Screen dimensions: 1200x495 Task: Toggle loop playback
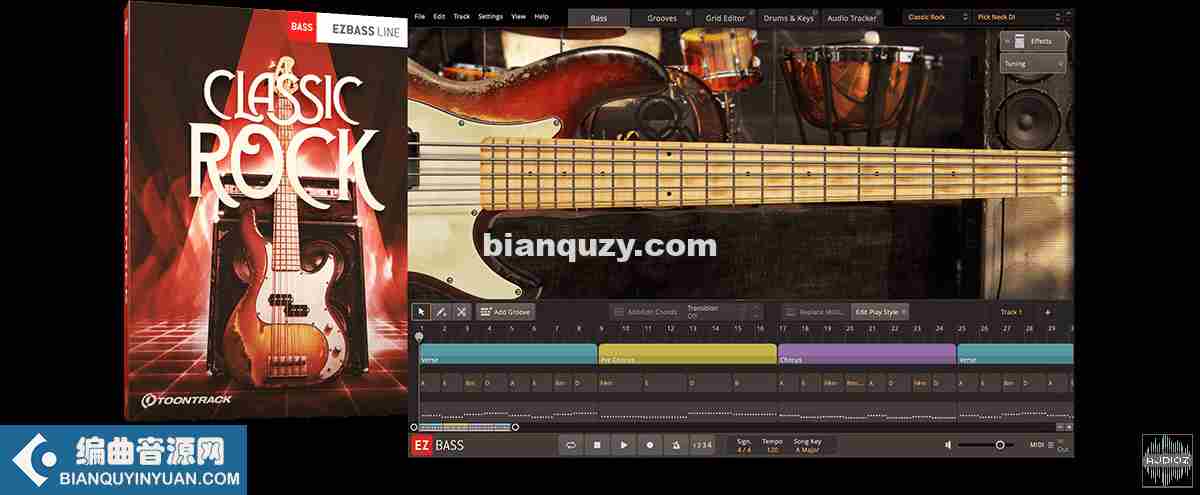coord(571,445)
